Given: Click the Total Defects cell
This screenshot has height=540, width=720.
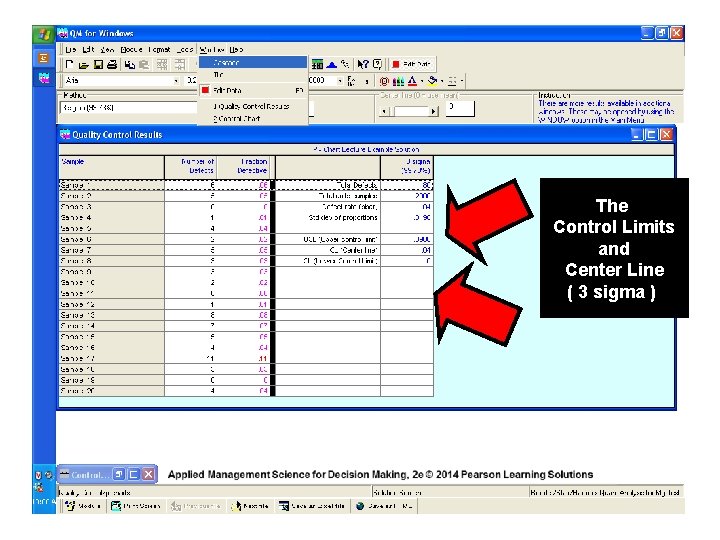Looking at the screenshot, I should [328, 185].
